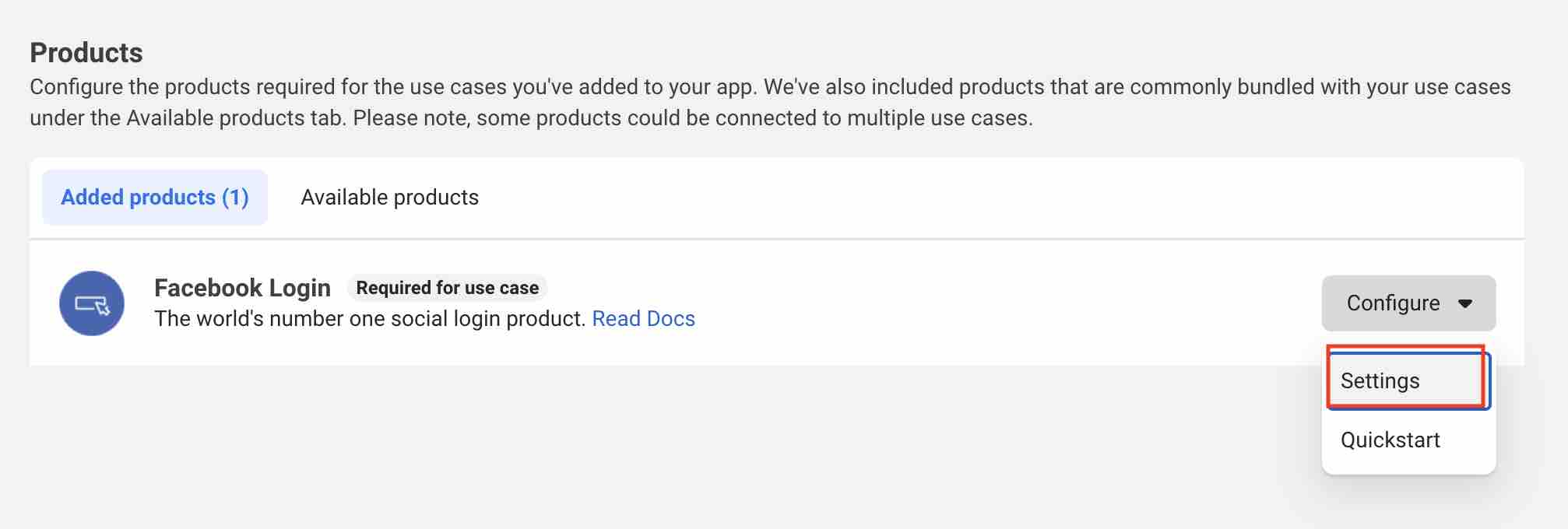This screenshot has height=529, width=1568.
Task: Switch to the Added products tab
Action: (x=154, y=198)
